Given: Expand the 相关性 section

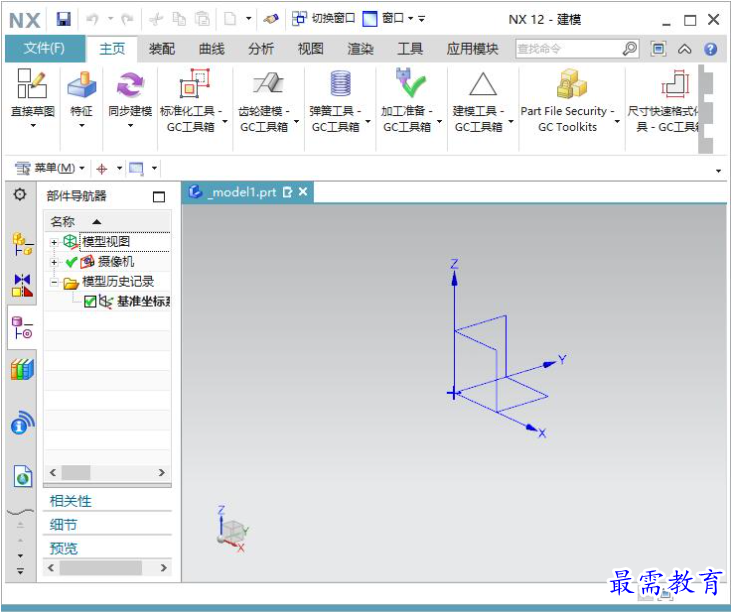Looking at the screenshot, I should (70, 501).
